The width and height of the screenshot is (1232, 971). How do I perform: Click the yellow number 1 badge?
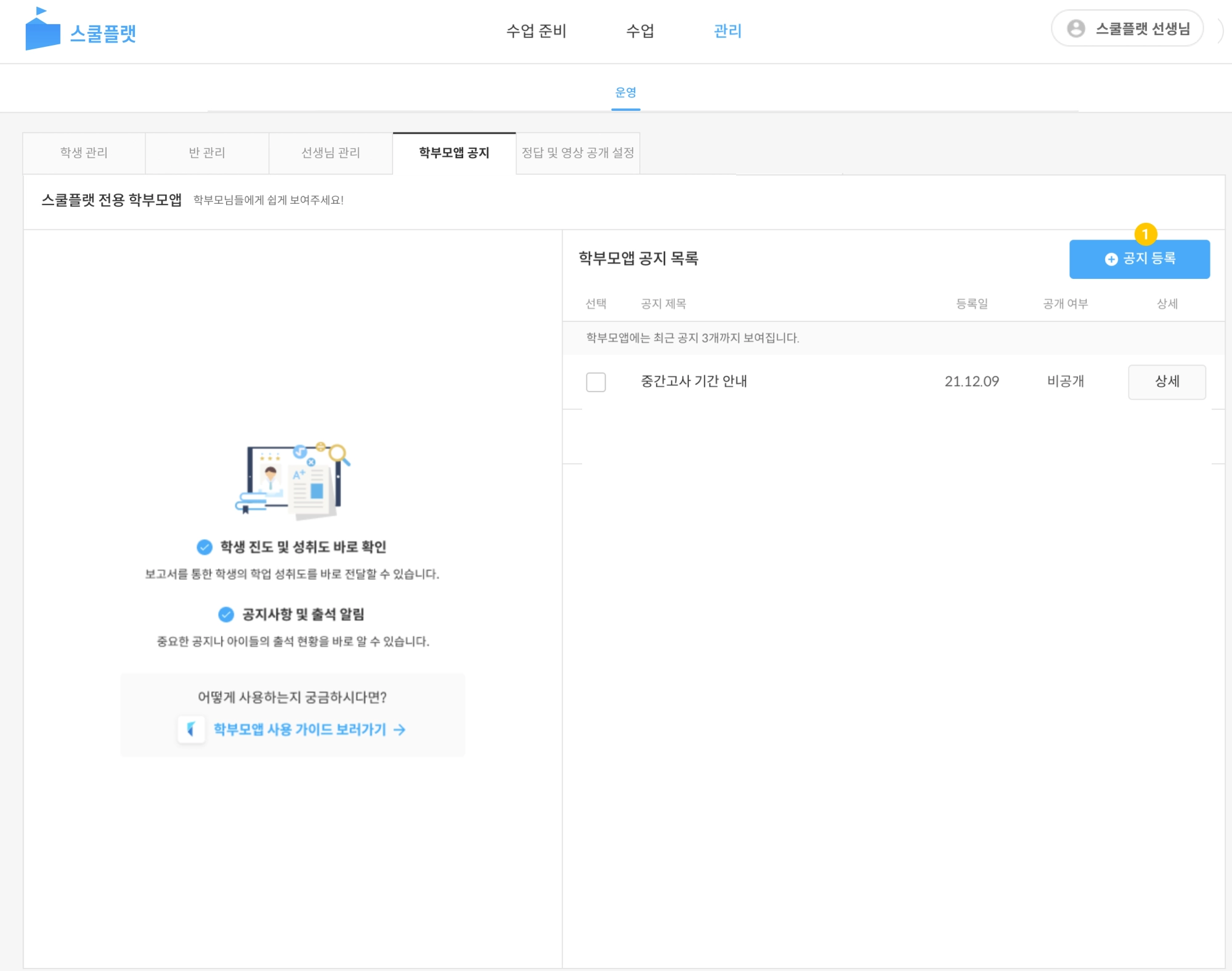tap(1145, 234)
